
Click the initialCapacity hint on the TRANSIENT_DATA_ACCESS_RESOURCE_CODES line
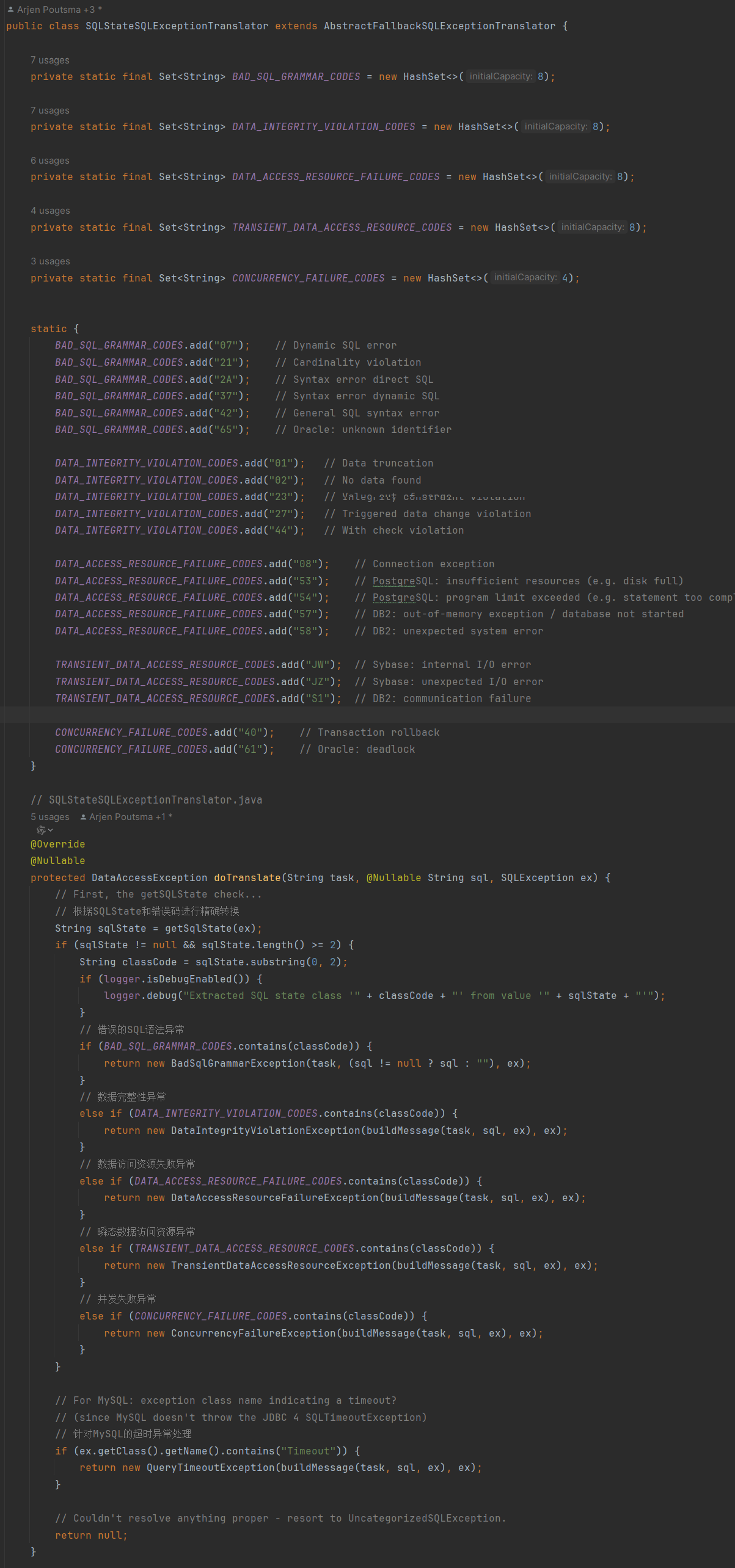pyautogui.click(x=592, y=227)
